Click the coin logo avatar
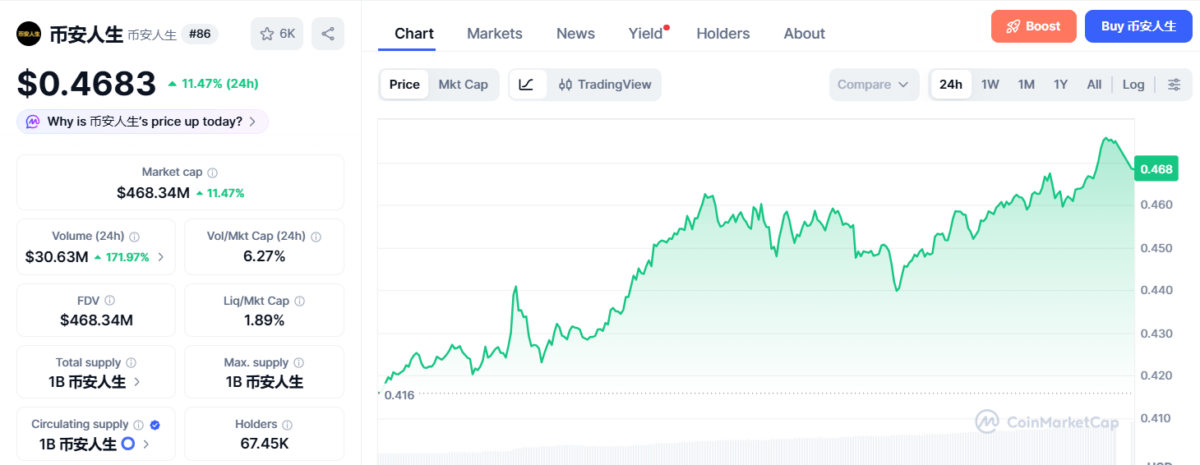This screenshot has width=1200, height=465. click(x=29, y=34)
